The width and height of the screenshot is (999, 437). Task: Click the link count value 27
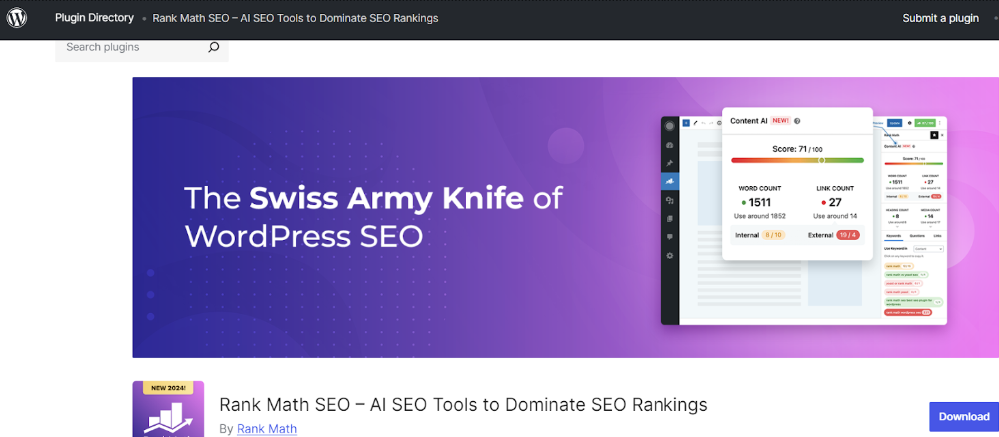pos(835,203)
